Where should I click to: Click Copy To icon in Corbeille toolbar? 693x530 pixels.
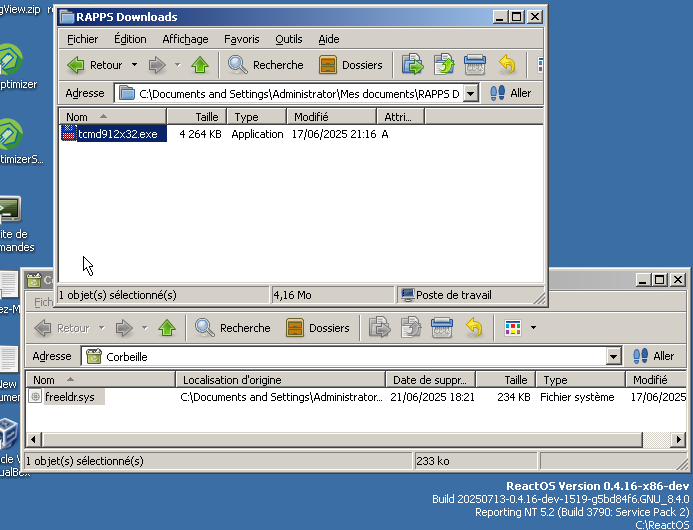pyautogui.click(x=411, y=328)
